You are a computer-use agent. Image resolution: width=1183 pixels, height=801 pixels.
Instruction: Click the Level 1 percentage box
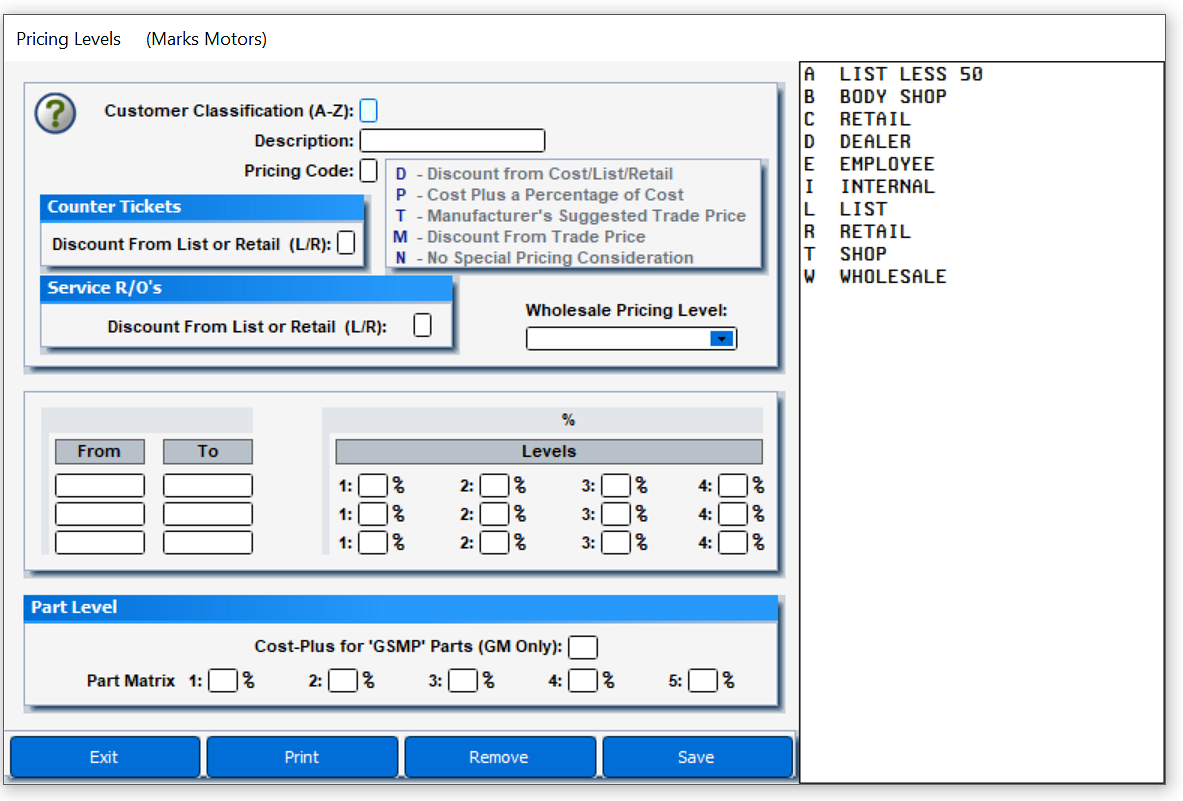[x=374, y=485]
